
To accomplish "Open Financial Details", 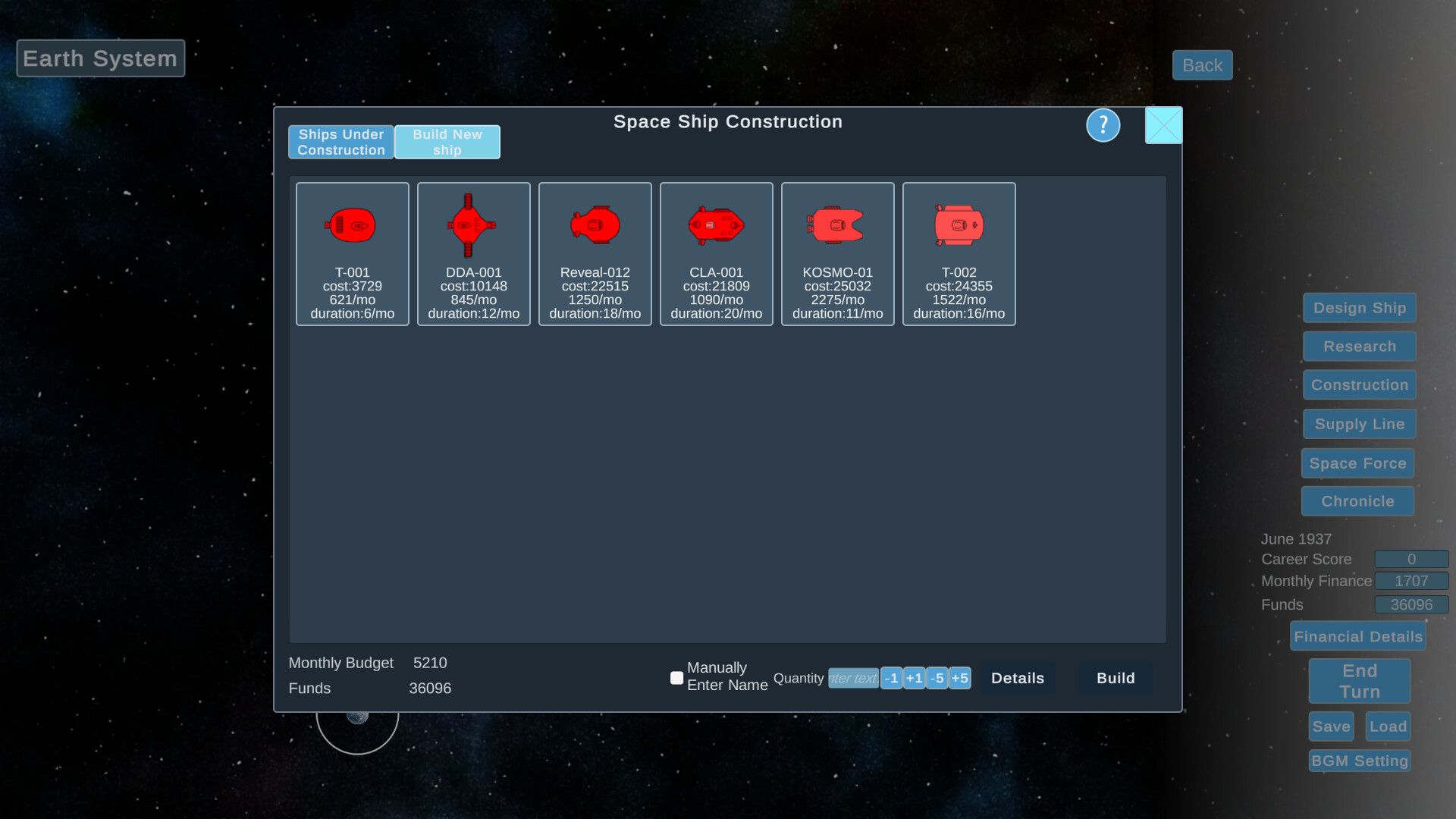I will point(1357,636).
